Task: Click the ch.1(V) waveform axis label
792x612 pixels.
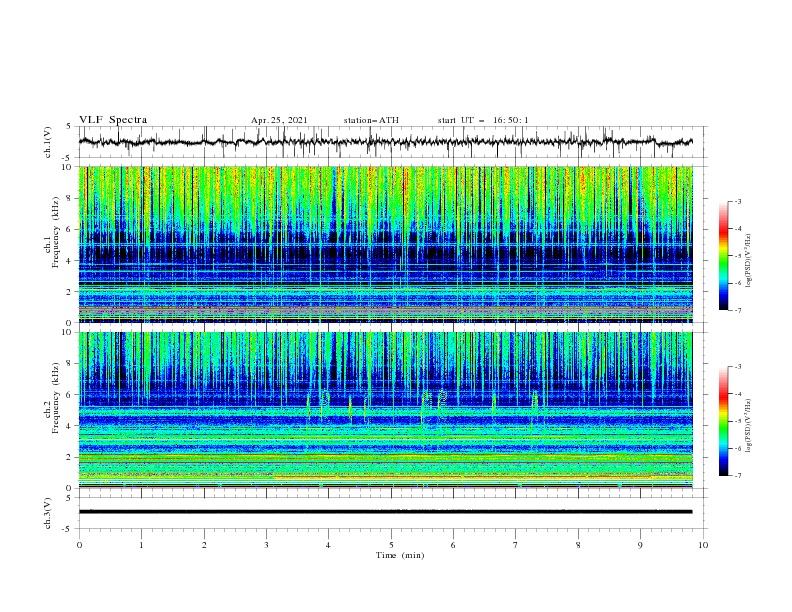Action: click(48, 142)
